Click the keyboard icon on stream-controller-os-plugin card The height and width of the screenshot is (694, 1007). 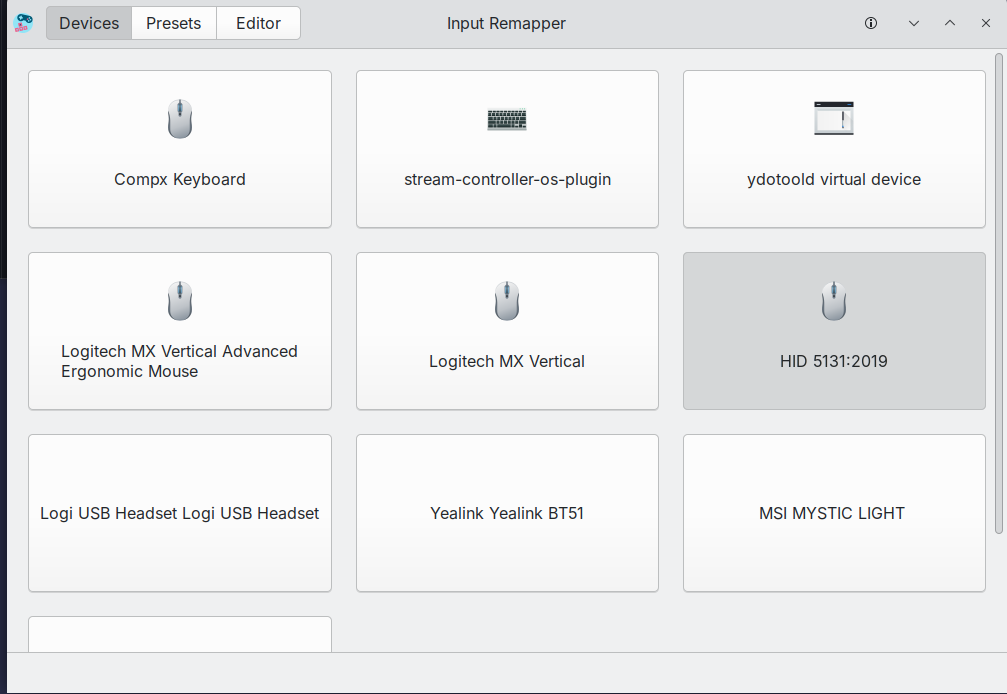(x=507, y=119)
